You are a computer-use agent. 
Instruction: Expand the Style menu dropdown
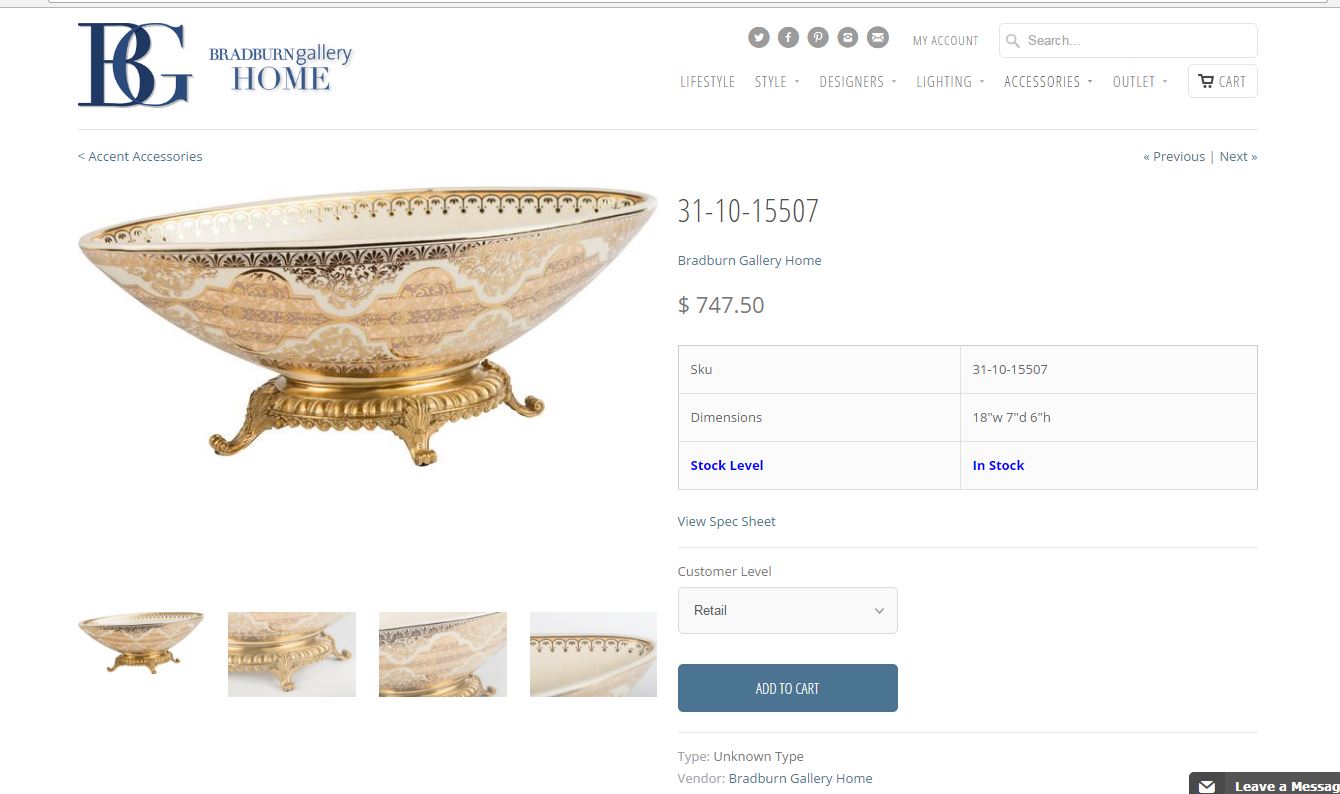777,82
